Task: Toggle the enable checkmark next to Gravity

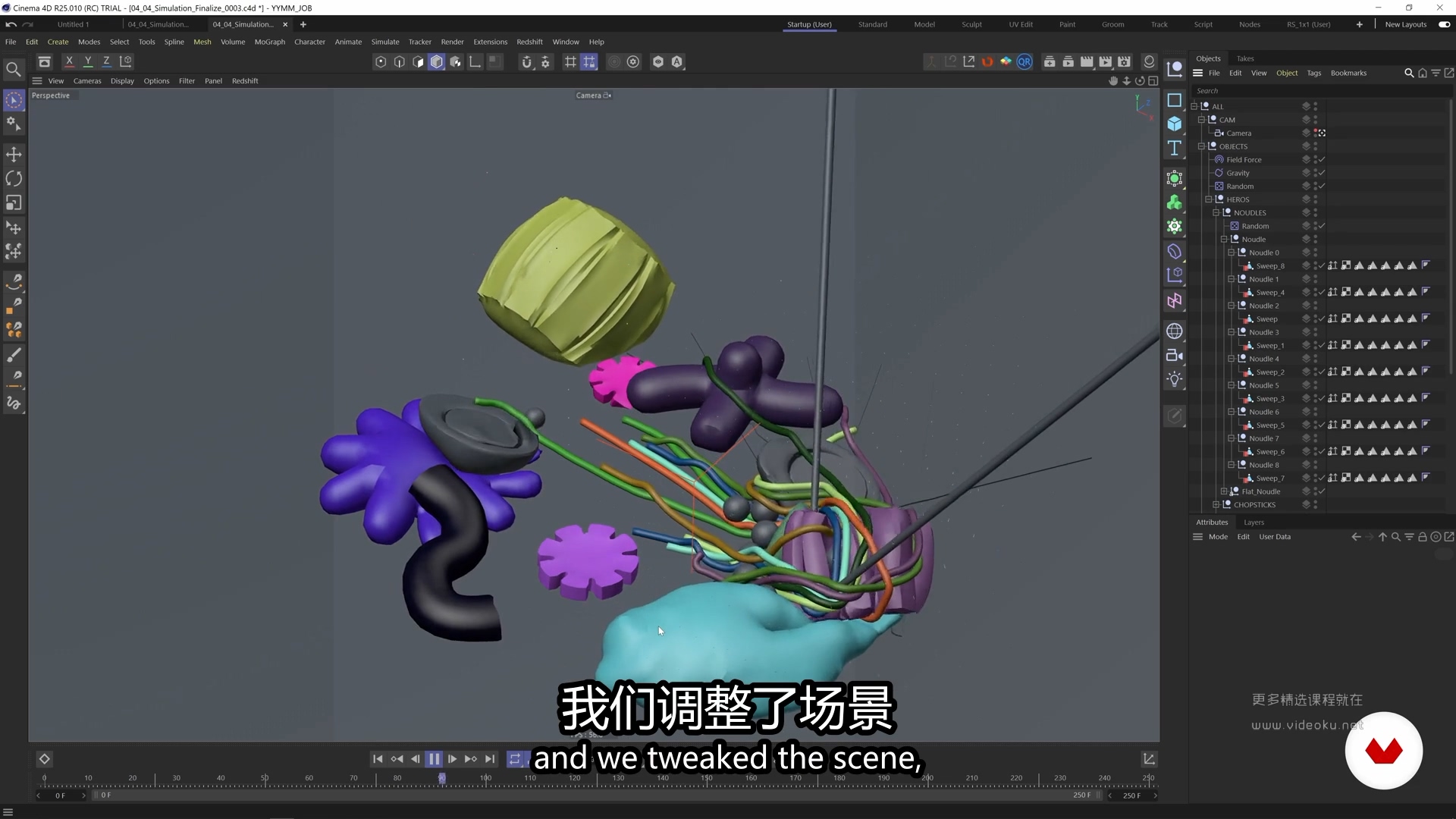Action: coord(1320,173)
